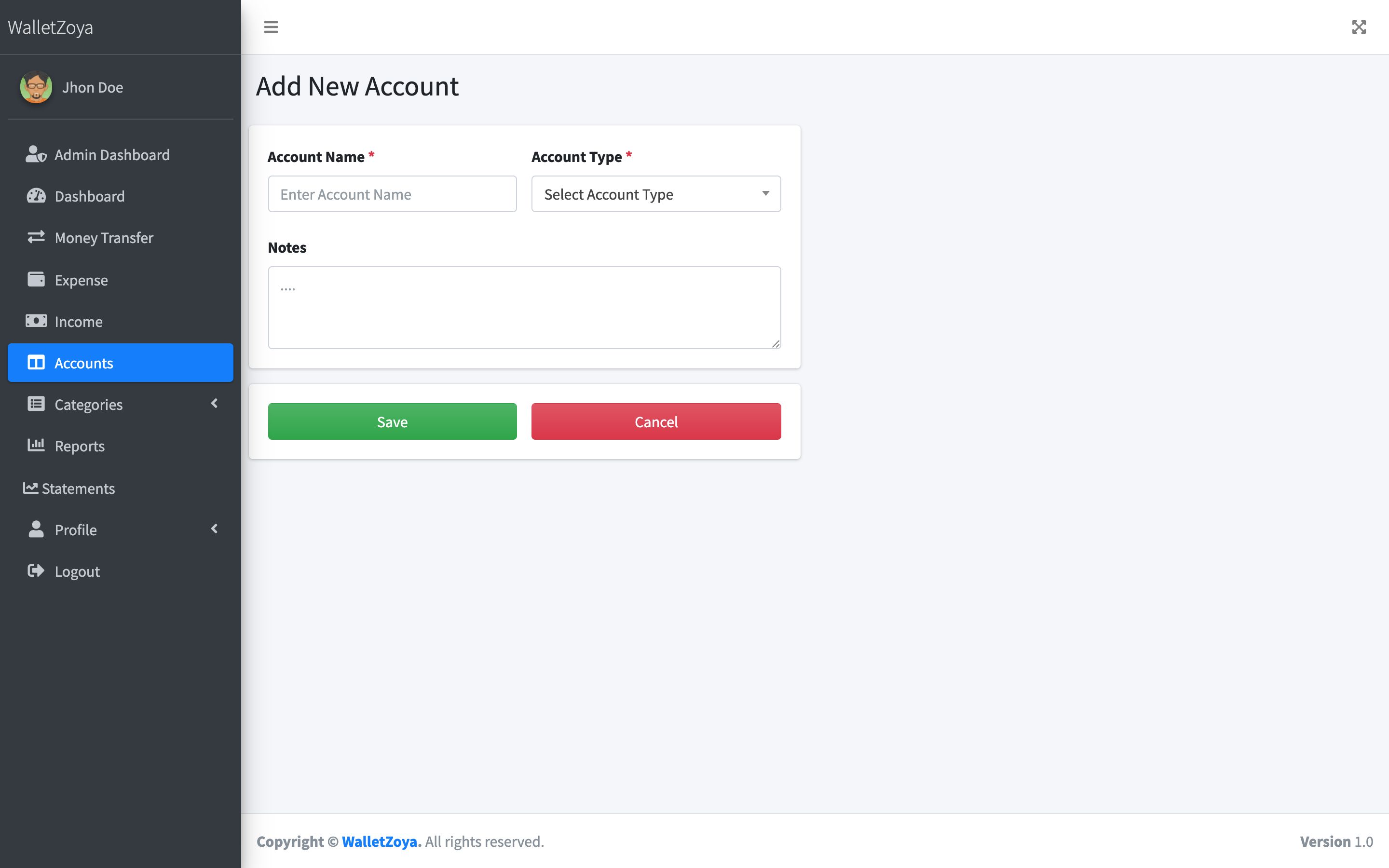Click the Add New Account heading
Screen dimensions: 1389x868
click(357, 87)
